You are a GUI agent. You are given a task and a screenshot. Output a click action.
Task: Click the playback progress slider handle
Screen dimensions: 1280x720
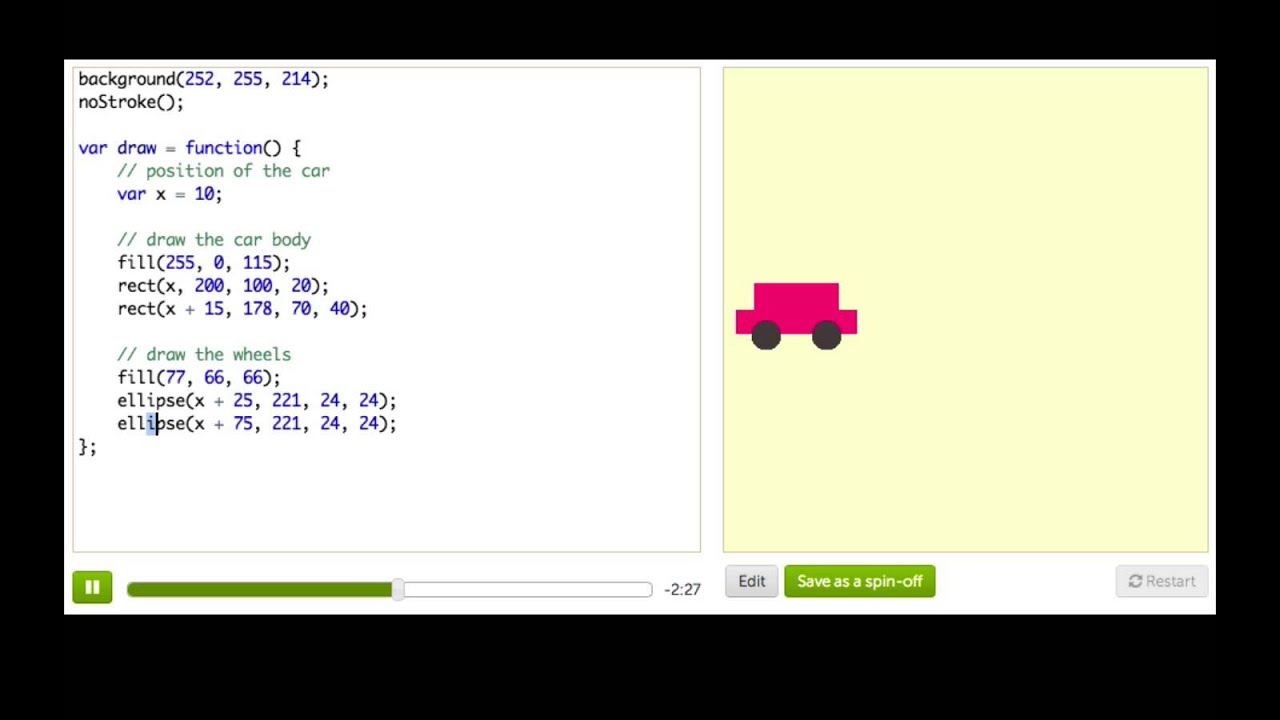(398, 590)
